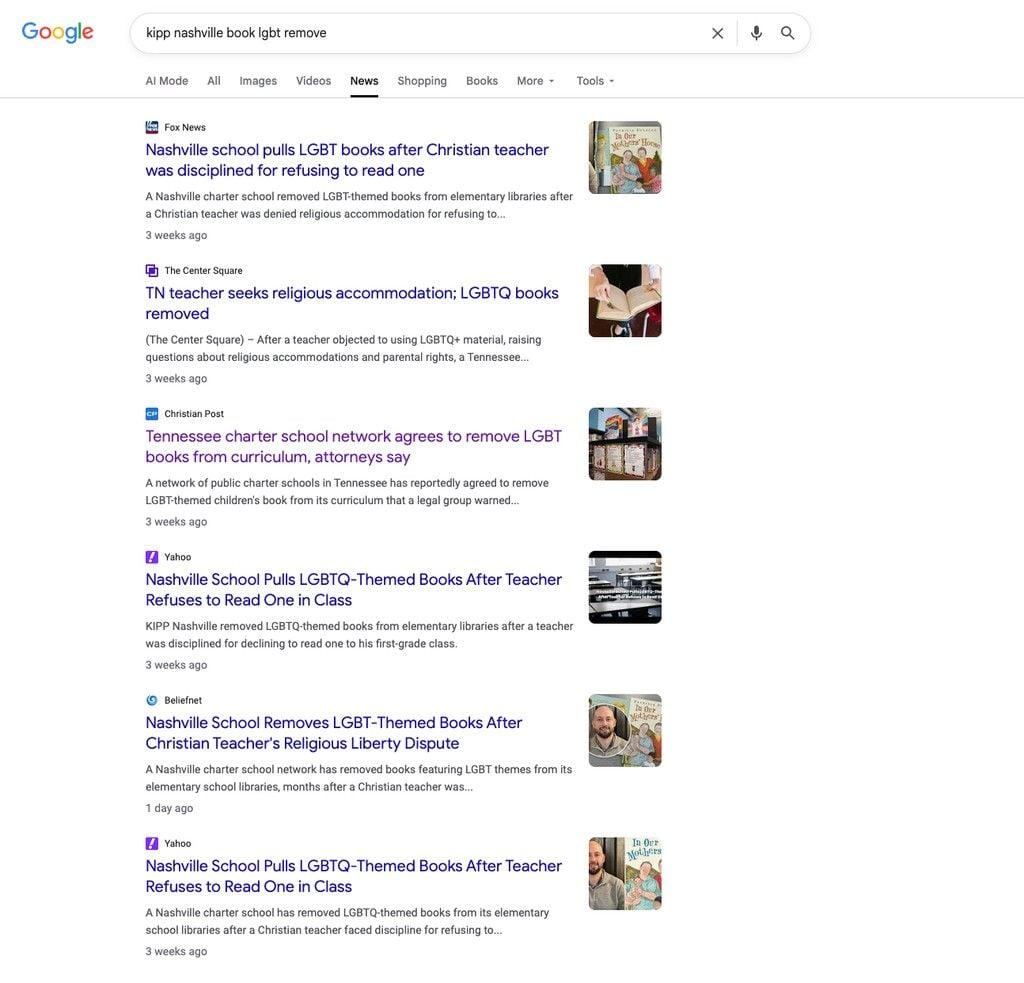Open 'TN teacher seeks religious accommodation' article
Viewport: 1024px width, 983px height.
pyautogui.click(x=352, y=303)
